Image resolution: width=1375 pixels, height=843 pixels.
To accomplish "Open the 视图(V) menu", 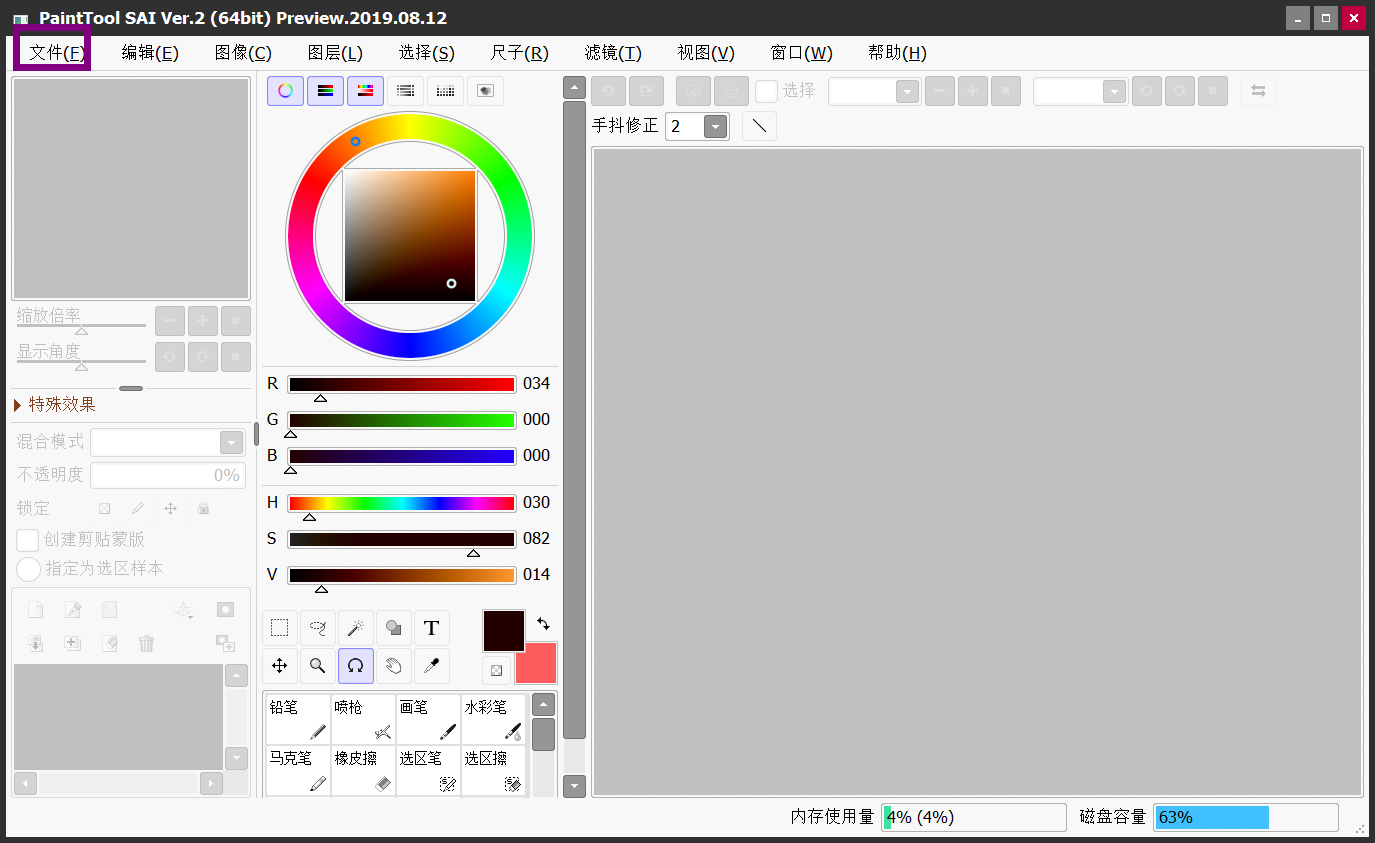I will click(706, 53).
